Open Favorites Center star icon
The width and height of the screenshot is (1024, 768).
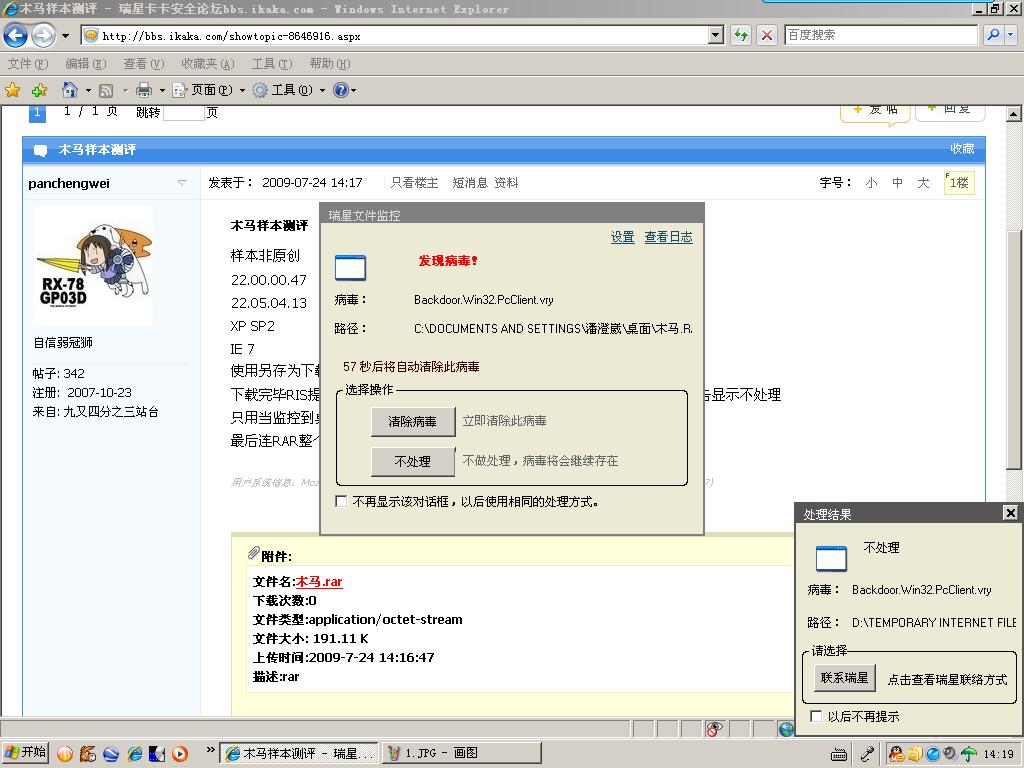pos(12,90)
